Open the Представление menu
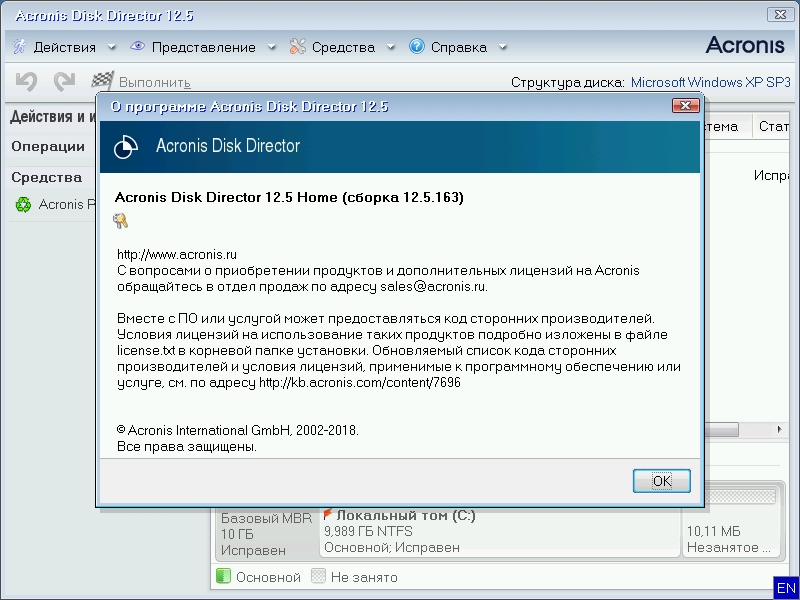 pyautogui.click(x=204, y=47)
